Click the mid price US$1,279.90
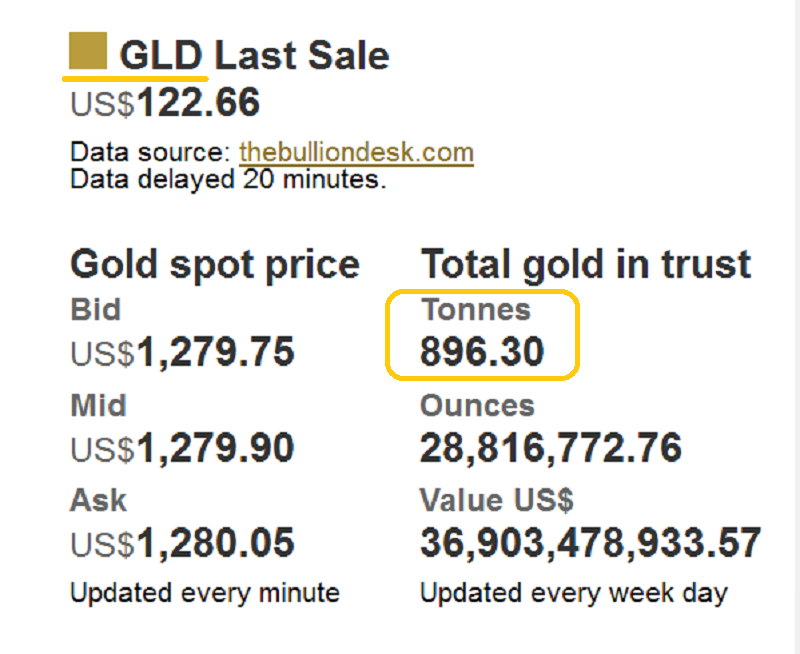800x654 pixels. point(182,449)
